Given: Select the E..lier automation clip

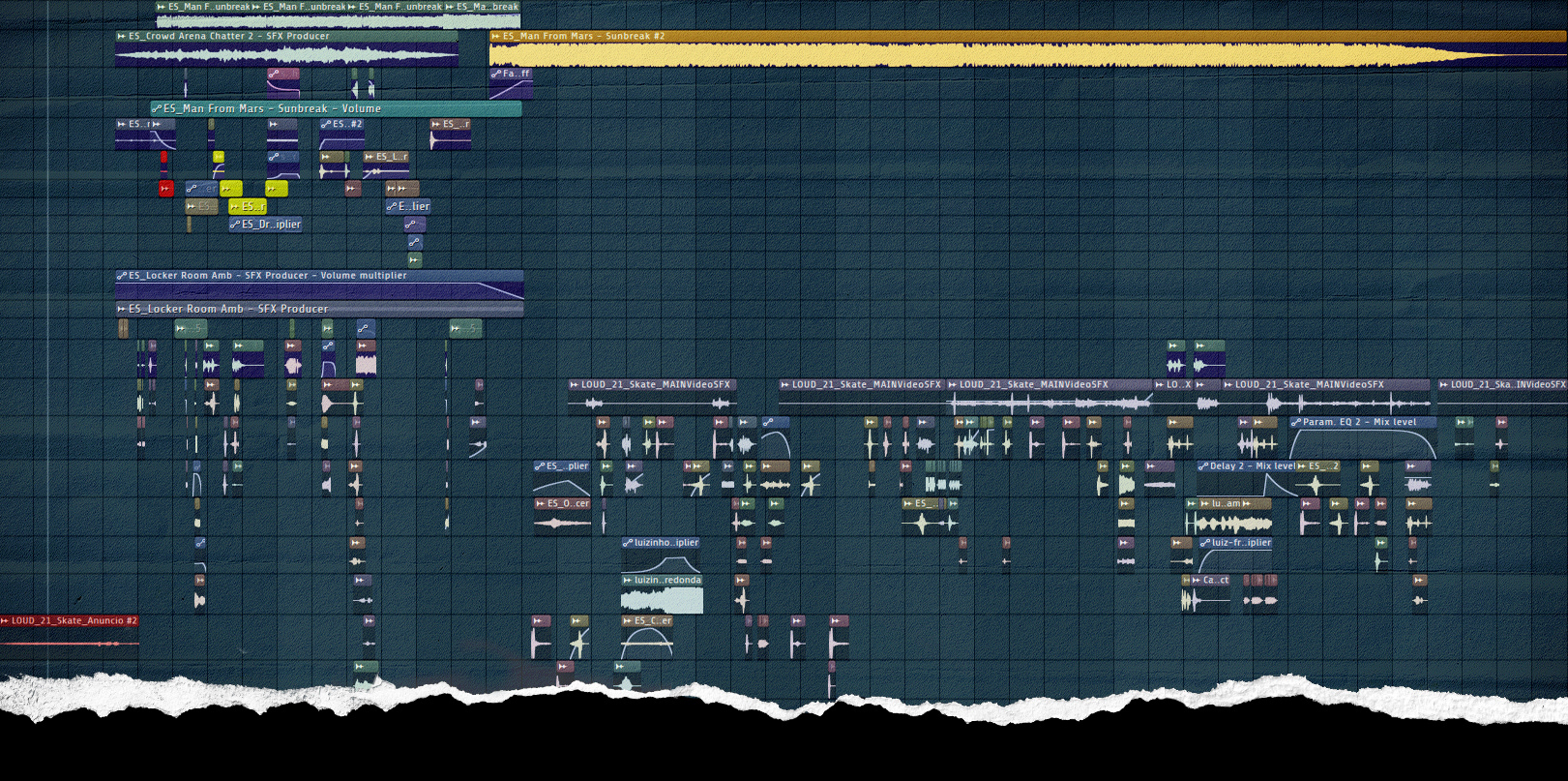Looking at the screenshot, I should coord(408,206).
